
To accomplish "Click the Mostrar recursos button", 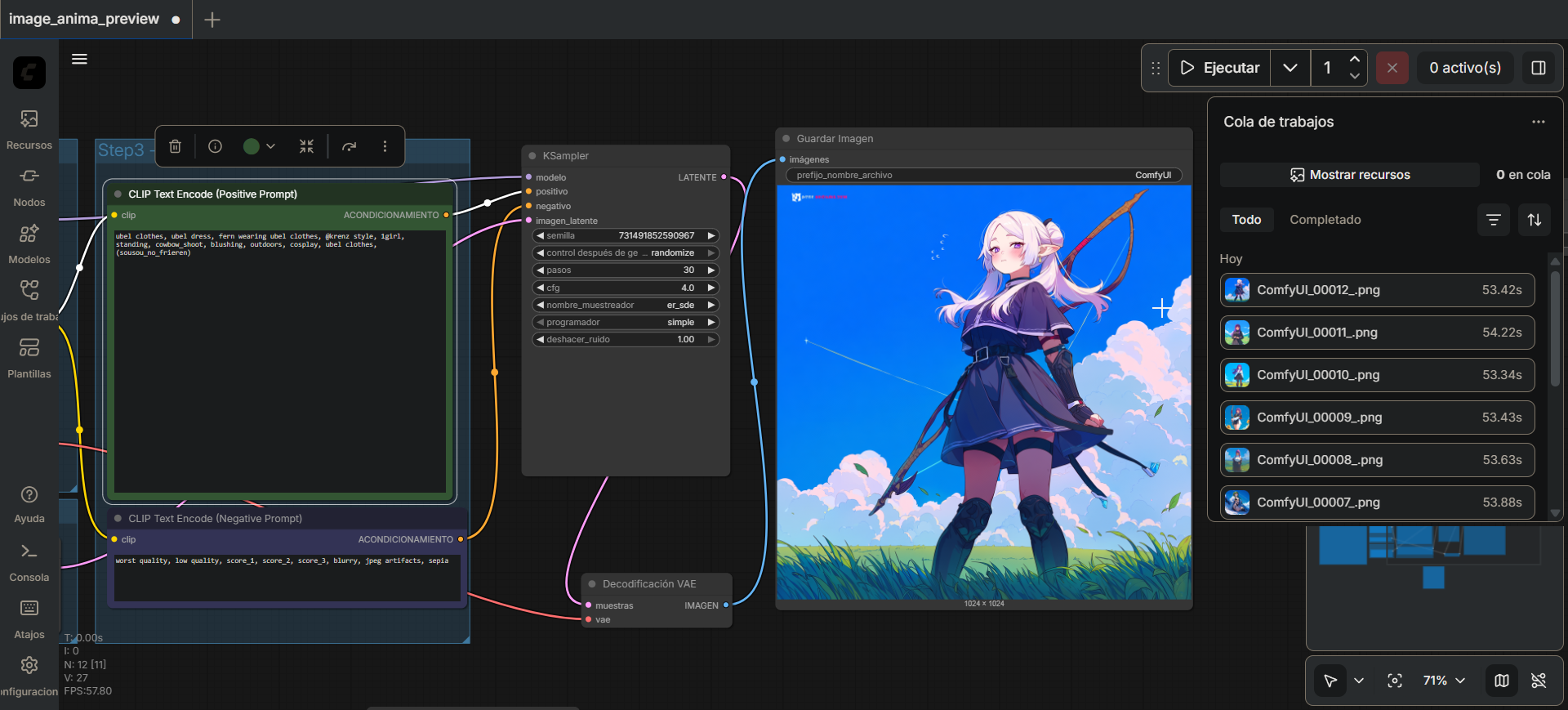I will point(1350,175).
